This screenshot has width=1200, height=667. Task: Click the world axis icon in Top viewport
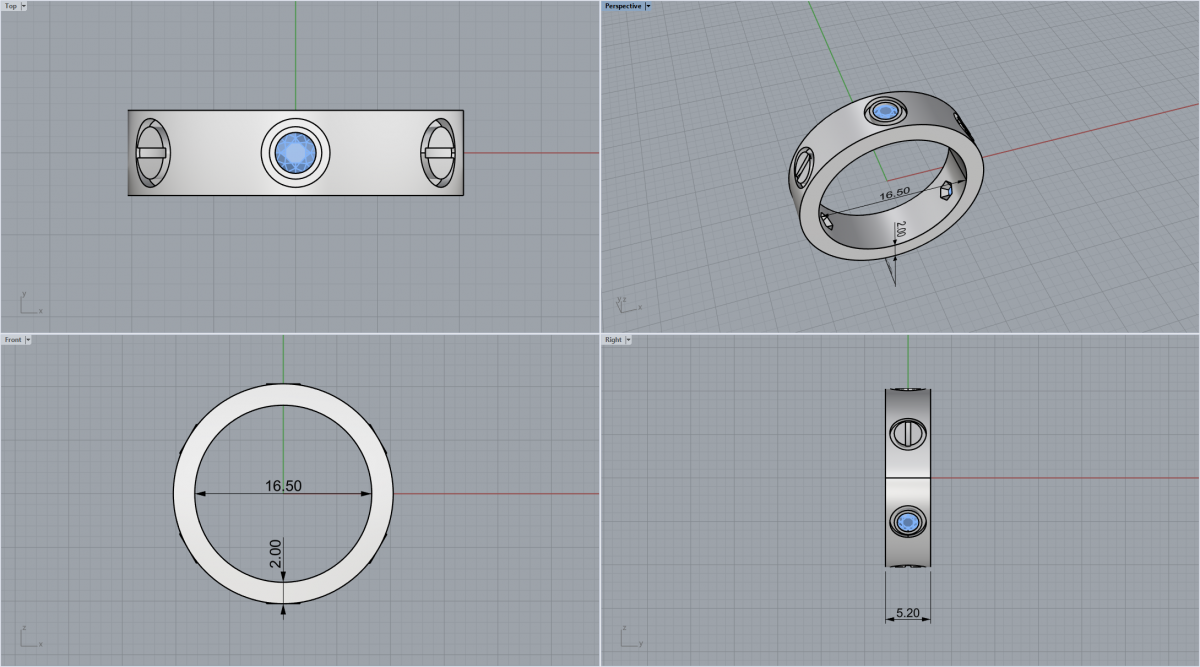coord(30,304)
